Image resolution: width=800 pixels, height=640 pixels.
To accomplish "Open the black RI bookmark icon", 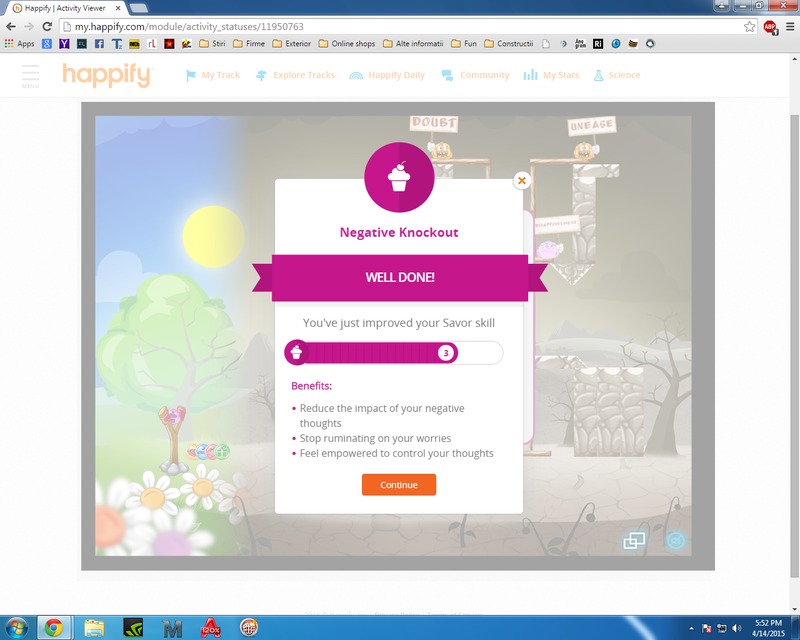I will tap(598, 44).
